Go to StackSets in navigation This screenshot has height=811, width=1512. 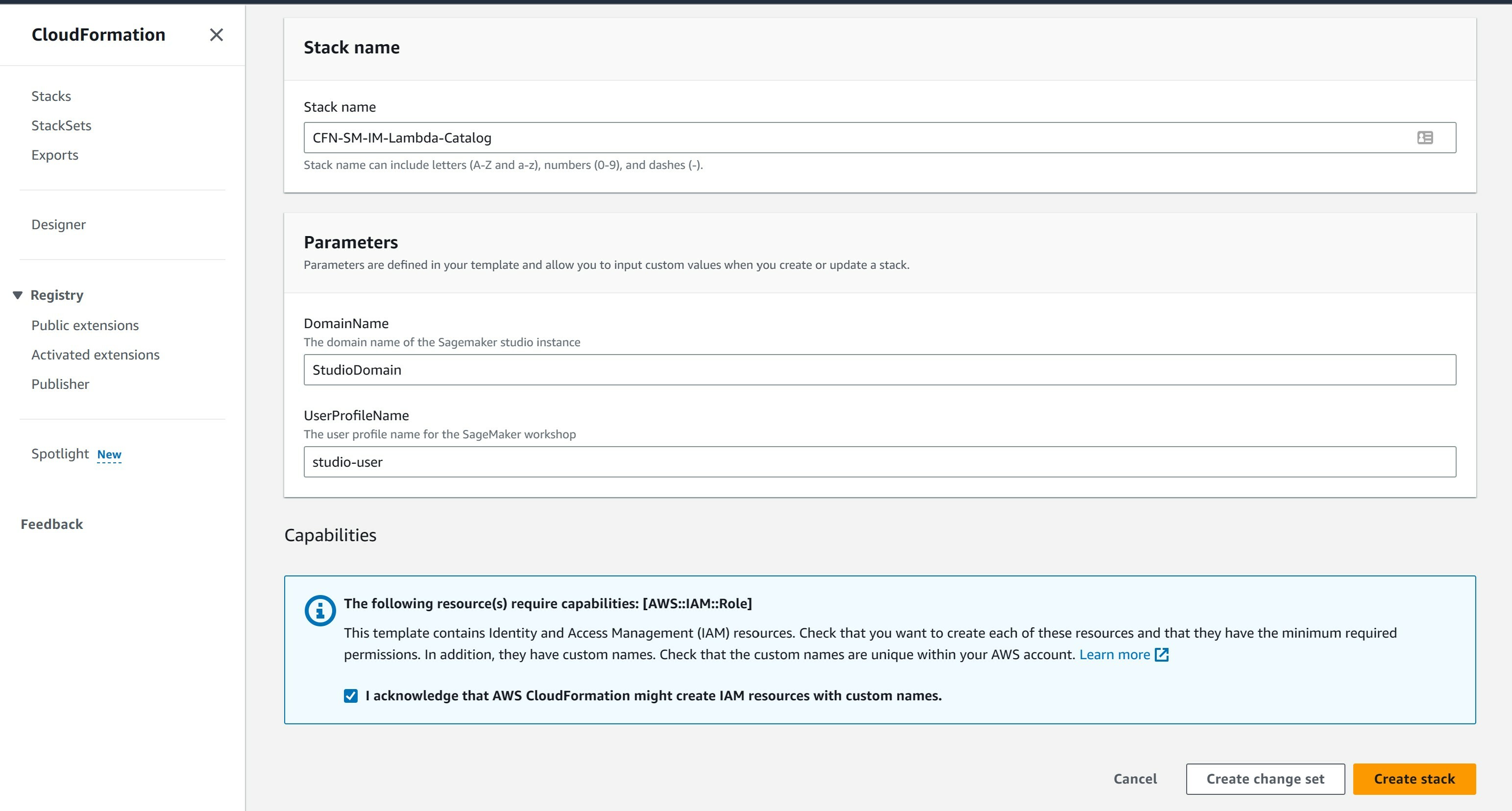61,125
